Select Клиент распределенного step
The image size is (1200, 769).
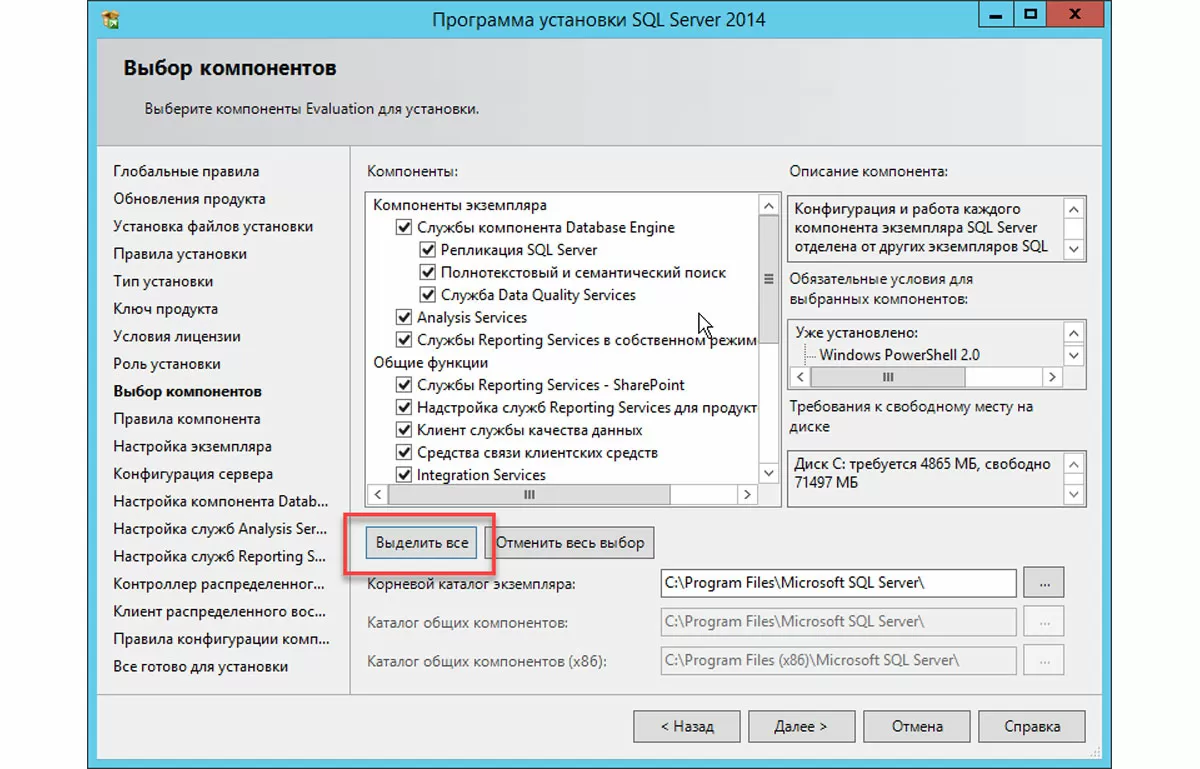[219, 611]
